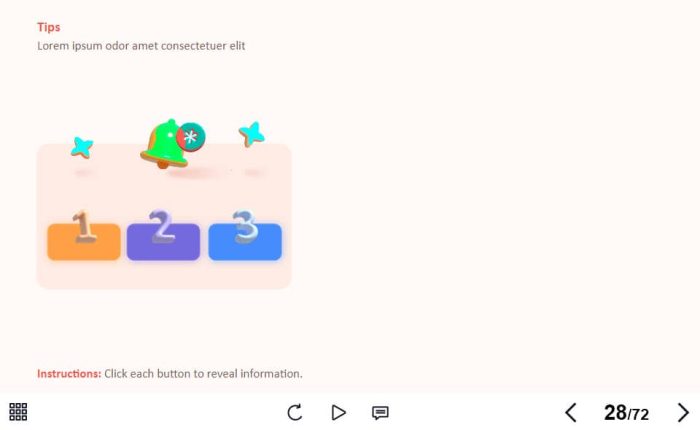
Task: Click the orange button numbered 1
Action: pos(84,242)
